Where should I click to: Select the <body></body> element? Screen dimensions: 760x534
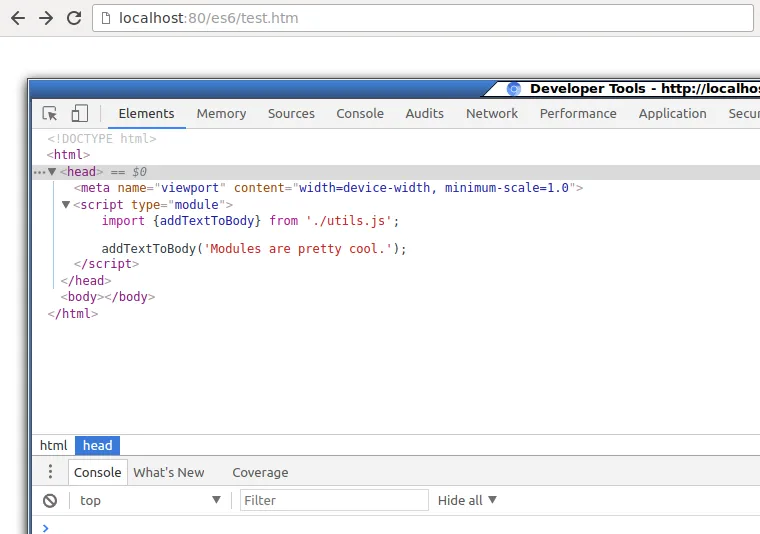pyautogui.click(x=108, y=297)
